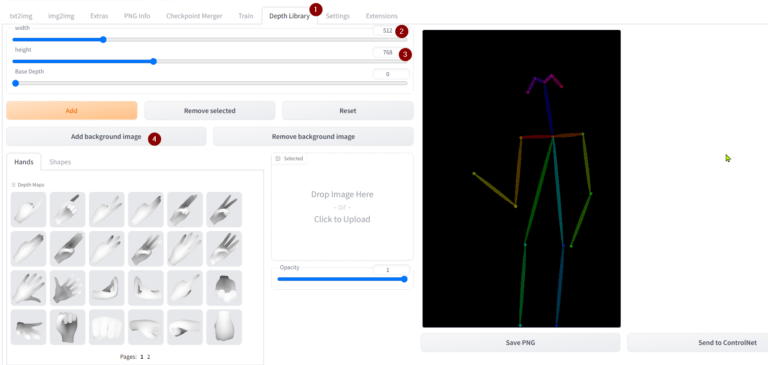The width and height of the screenshot is (768, 365).
Task: Choose the third hand depth map in row one
Action: [x=107, y=210]
